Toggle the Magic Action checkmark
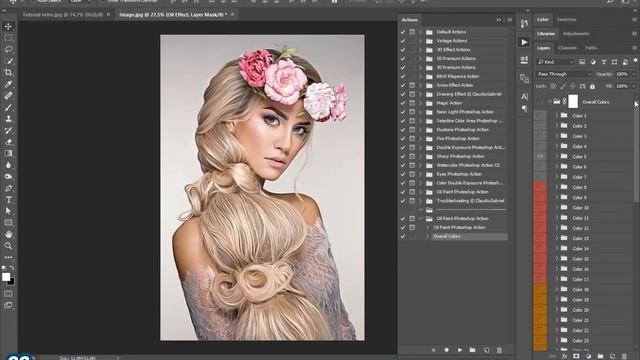640x360 pixels. point(403,103)
